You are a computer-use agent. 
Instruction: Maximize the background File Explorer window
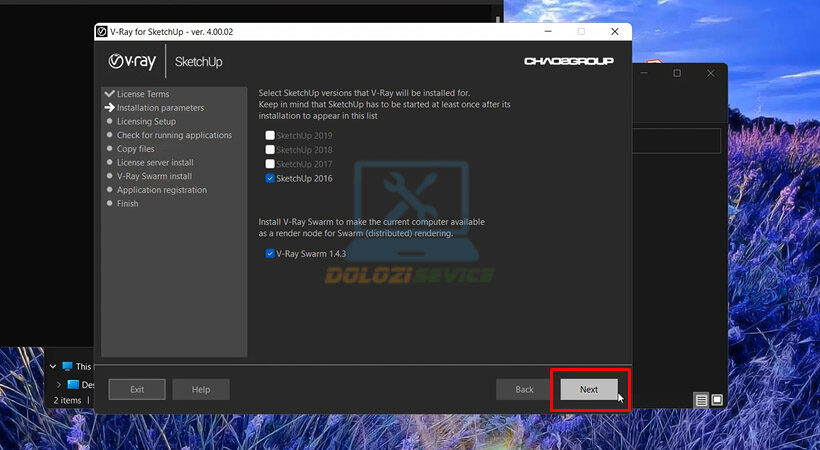pyautogui.click(x=677, y=73)
